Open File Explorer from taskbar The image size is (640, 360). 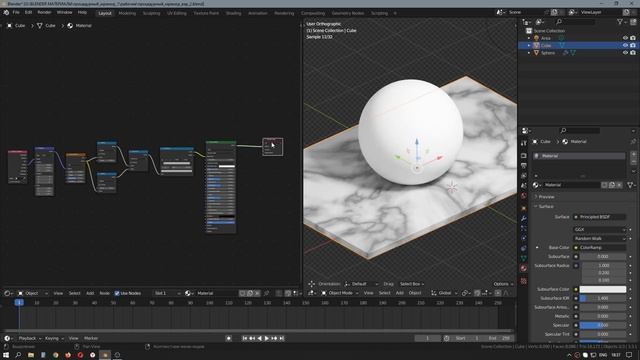(x=31, y=355)
